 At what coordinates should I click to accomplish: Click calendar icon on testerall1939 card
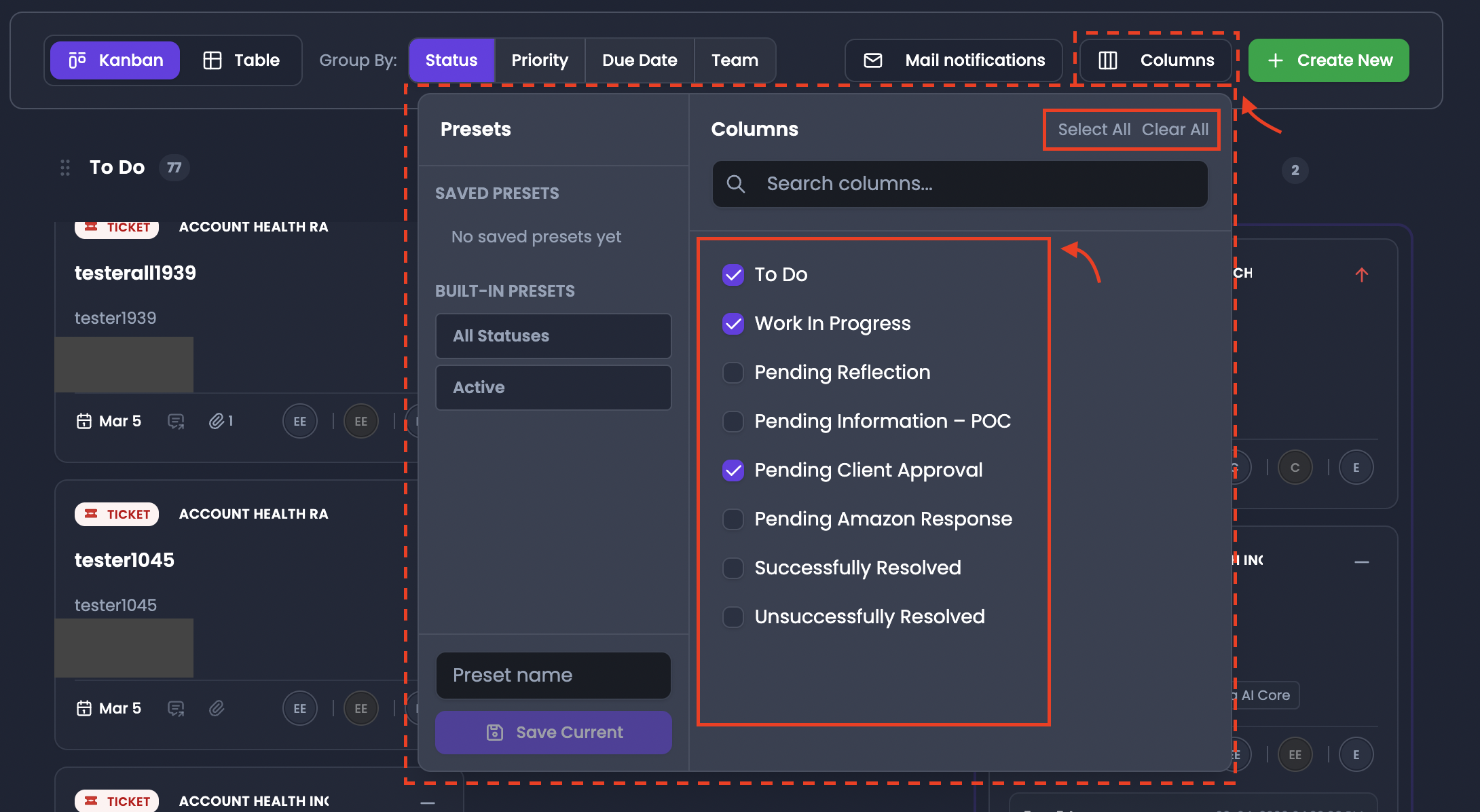(84, 422)
